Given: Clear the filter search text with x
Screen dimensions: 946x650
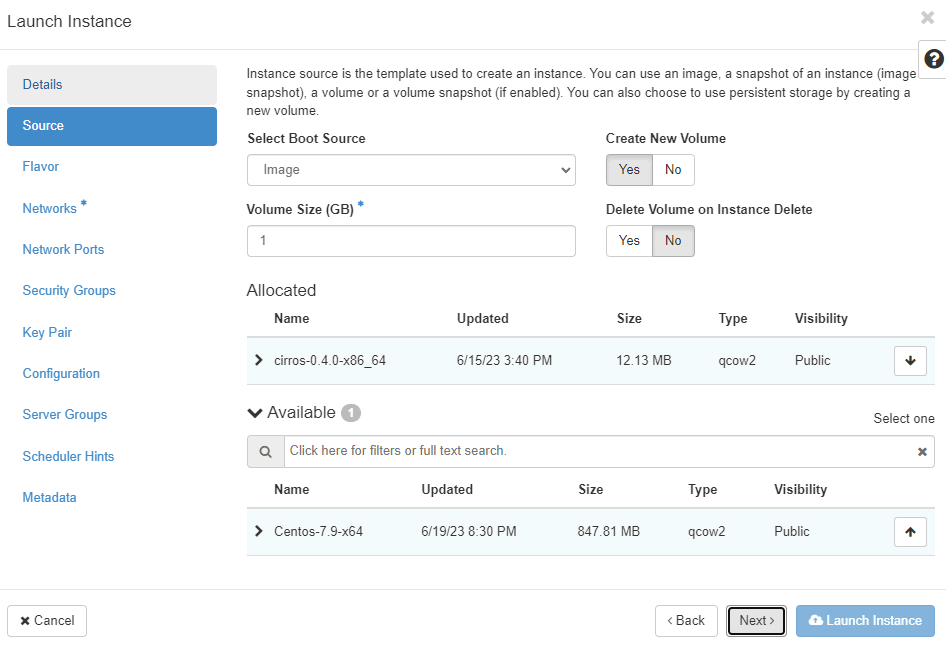Looking at the screenshot, I should click(922, 452).
